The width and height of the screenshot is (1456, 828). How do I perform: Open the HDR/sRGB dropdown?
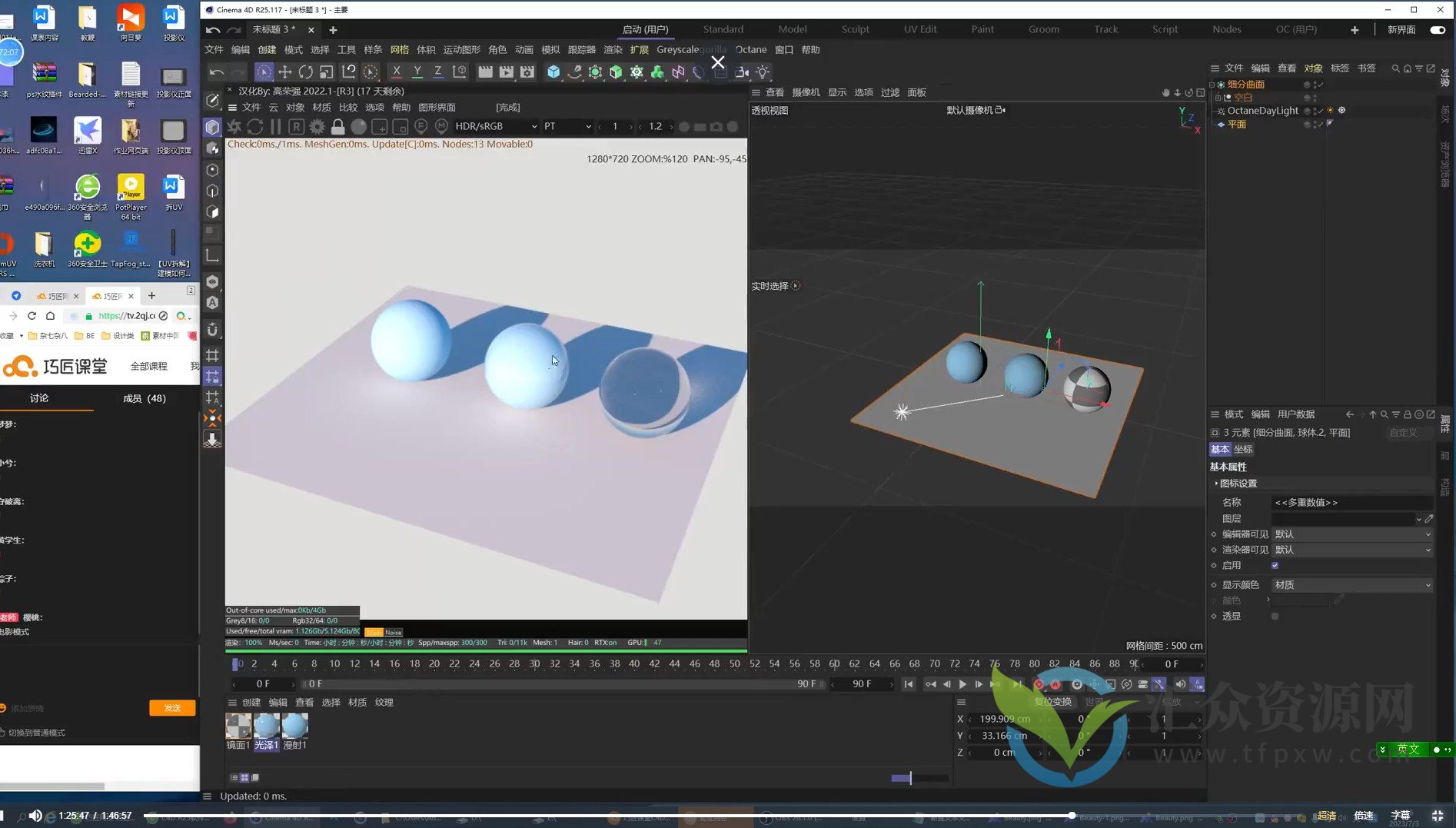(x=496, y=126)
